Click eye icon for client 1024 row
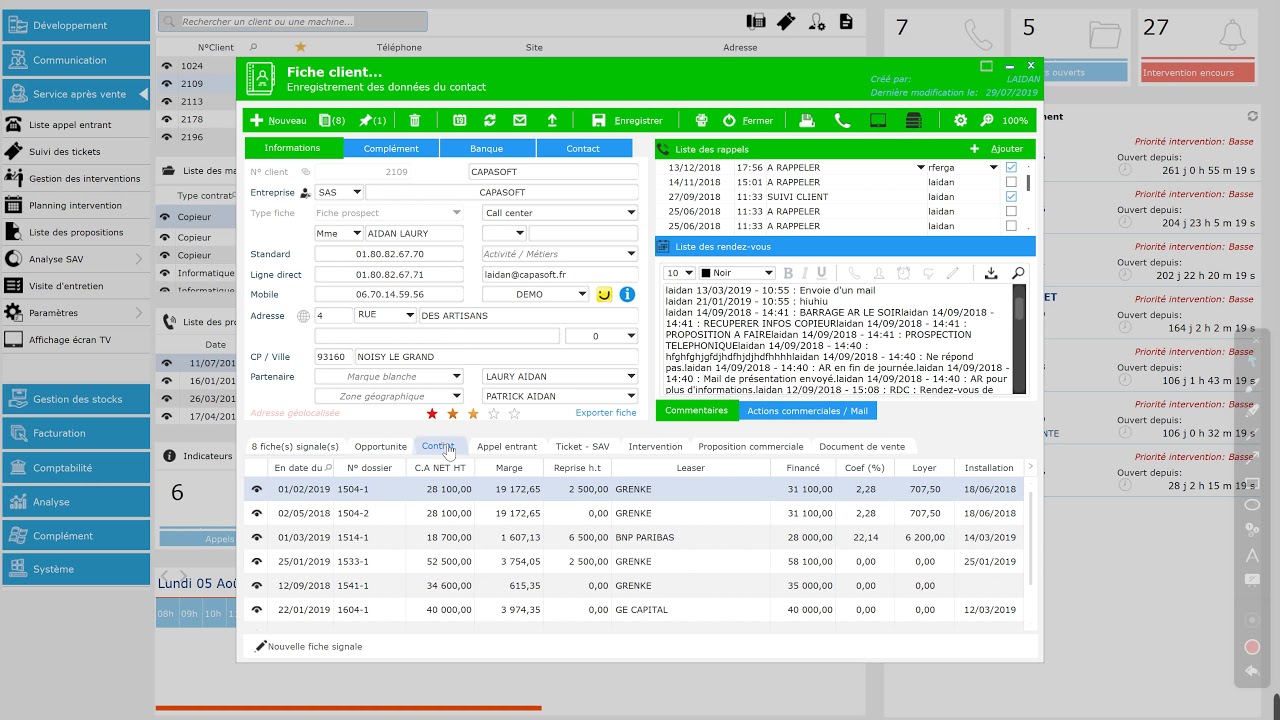1280x720 pixels. pos(167,66)
